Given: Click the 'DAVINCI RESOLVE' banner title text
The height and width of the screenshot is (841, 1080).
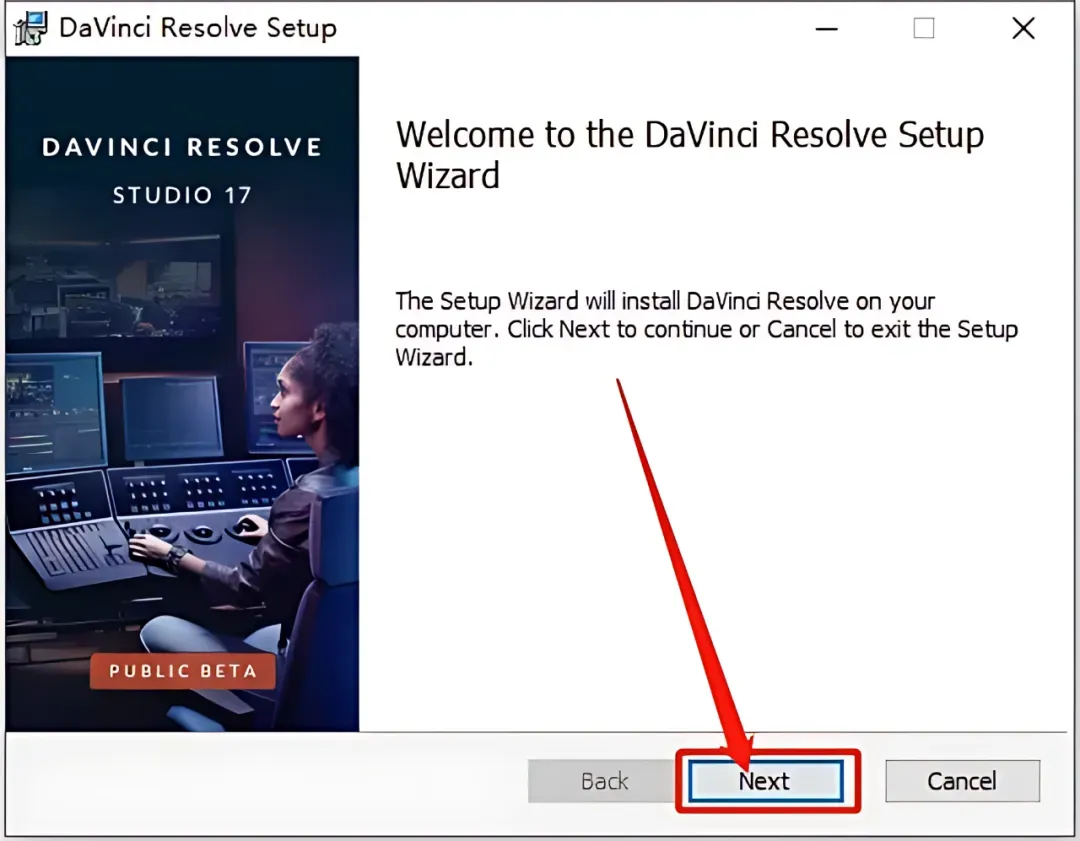Looking at the screenshot, I should tap(182, 147).
